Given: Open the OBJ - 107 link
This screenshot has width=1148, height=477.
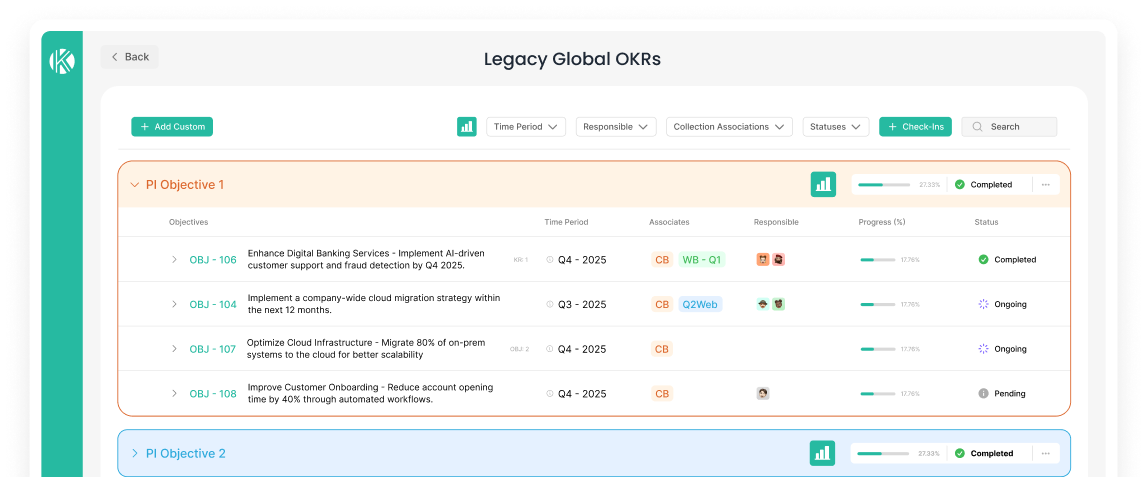Looking at the screenshot, I should (x=213, y=349).
